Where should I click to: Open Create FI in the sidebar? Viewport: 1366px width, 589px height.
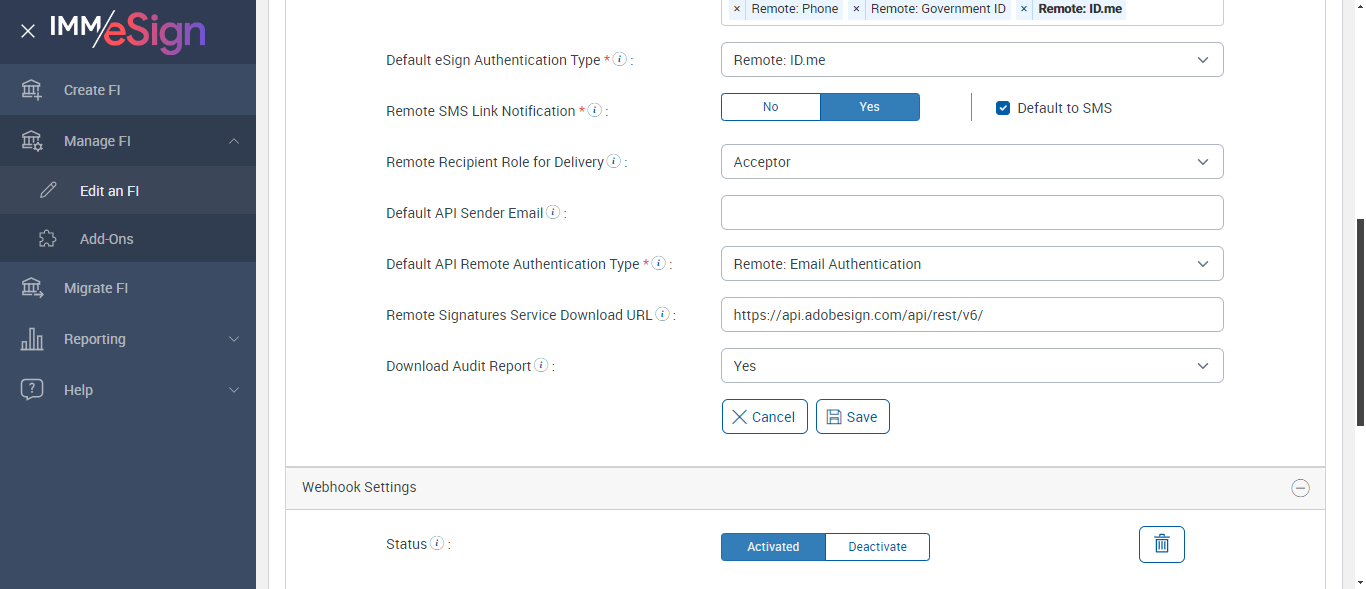[x=92, y=90]
